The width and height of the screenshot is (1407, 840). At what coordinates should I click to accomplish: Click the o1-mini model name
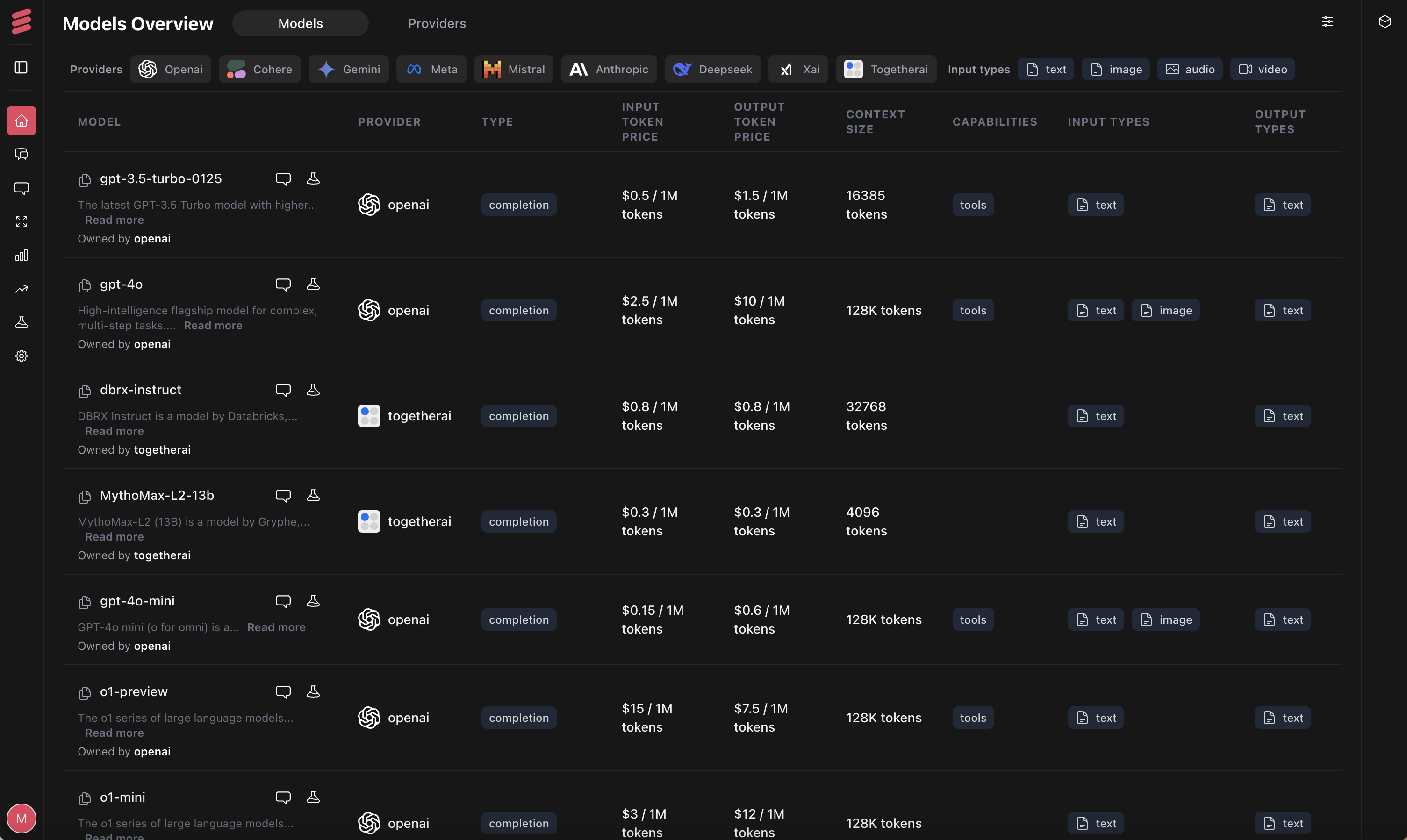point(123,797)
